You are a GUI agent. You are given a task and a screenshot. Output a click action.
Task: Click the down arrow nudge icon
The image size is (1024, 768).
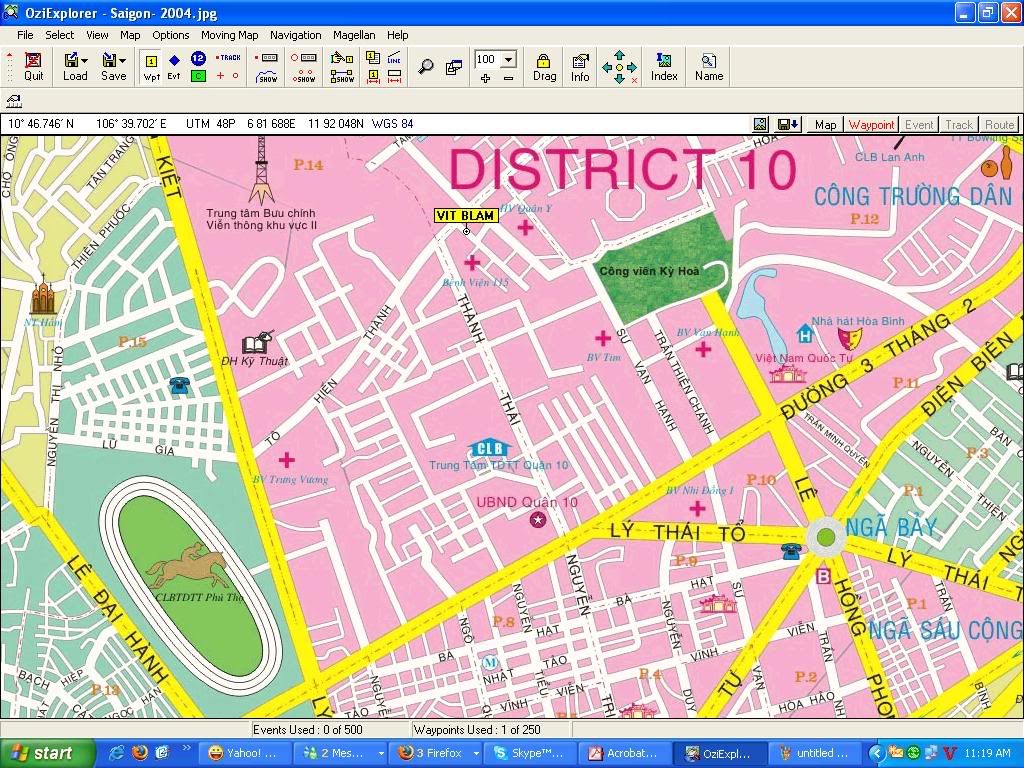pos(619,79)
